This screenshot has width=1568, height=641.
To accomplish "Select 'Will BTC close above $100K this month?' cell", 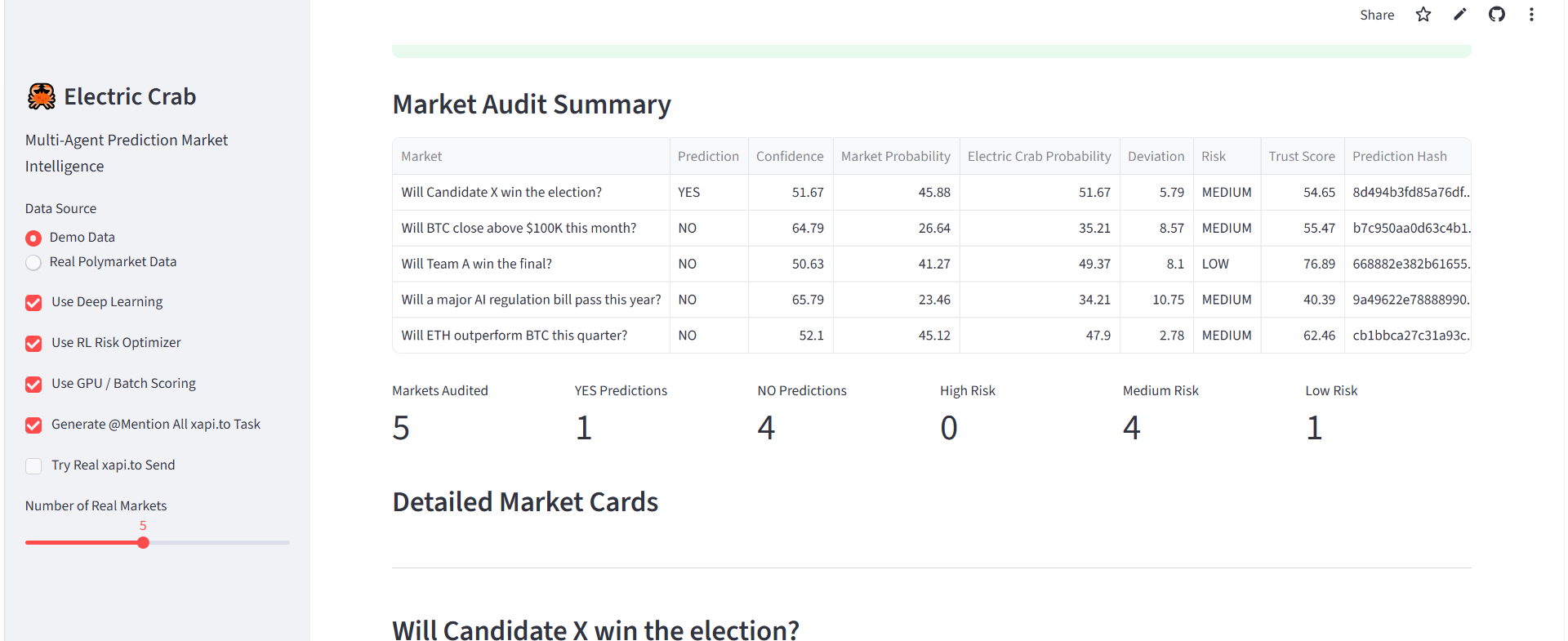I will point(531,228).
